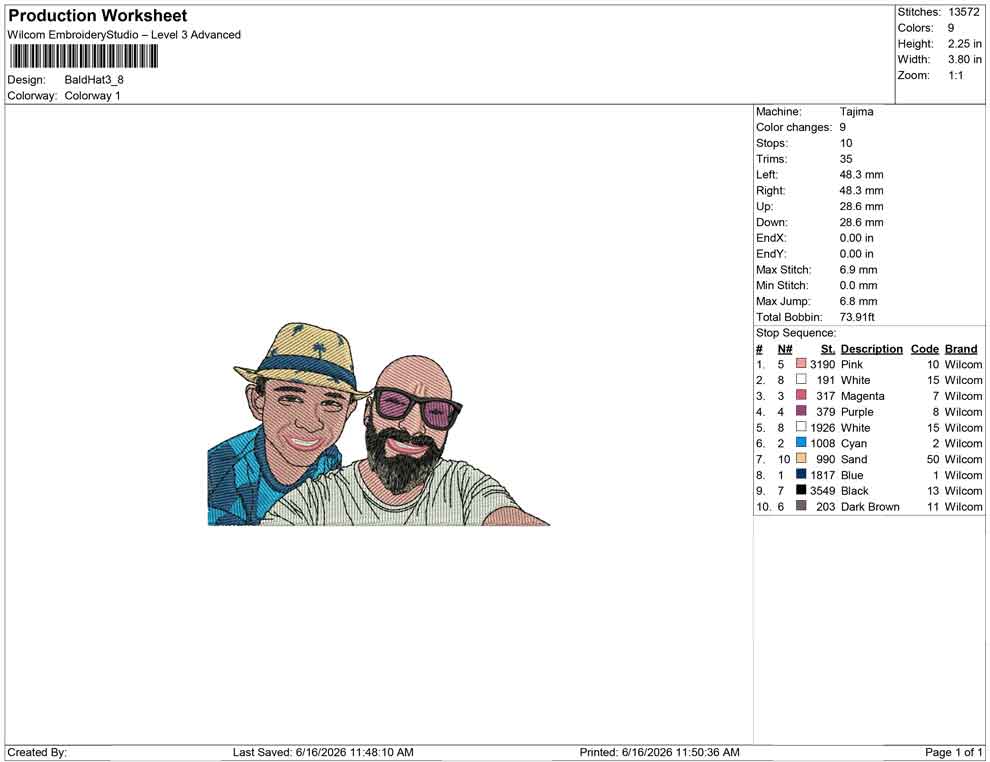The height and width of the screenshot is (762, 990).
Task: Click the St. column header
Action: click(828, 349)
